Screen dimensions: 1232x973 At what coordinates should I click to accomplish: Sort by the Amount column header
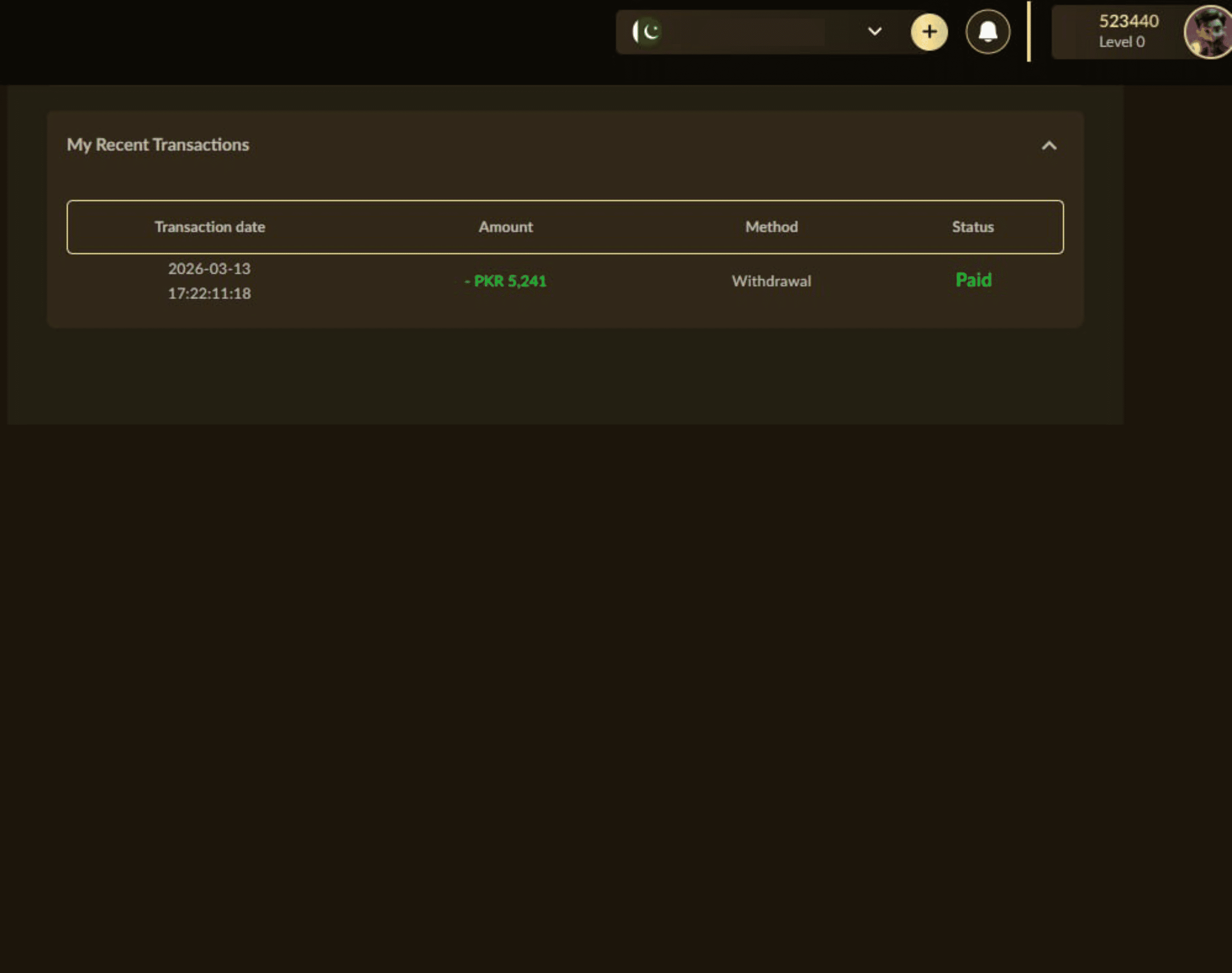coord(505,227)
